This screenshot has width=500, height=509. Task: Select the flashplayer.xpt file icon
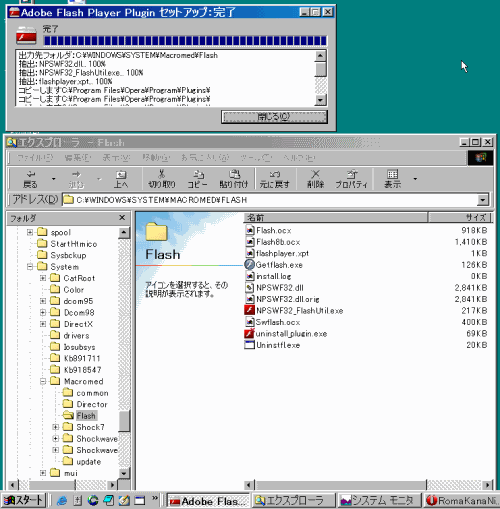point(250,253)
